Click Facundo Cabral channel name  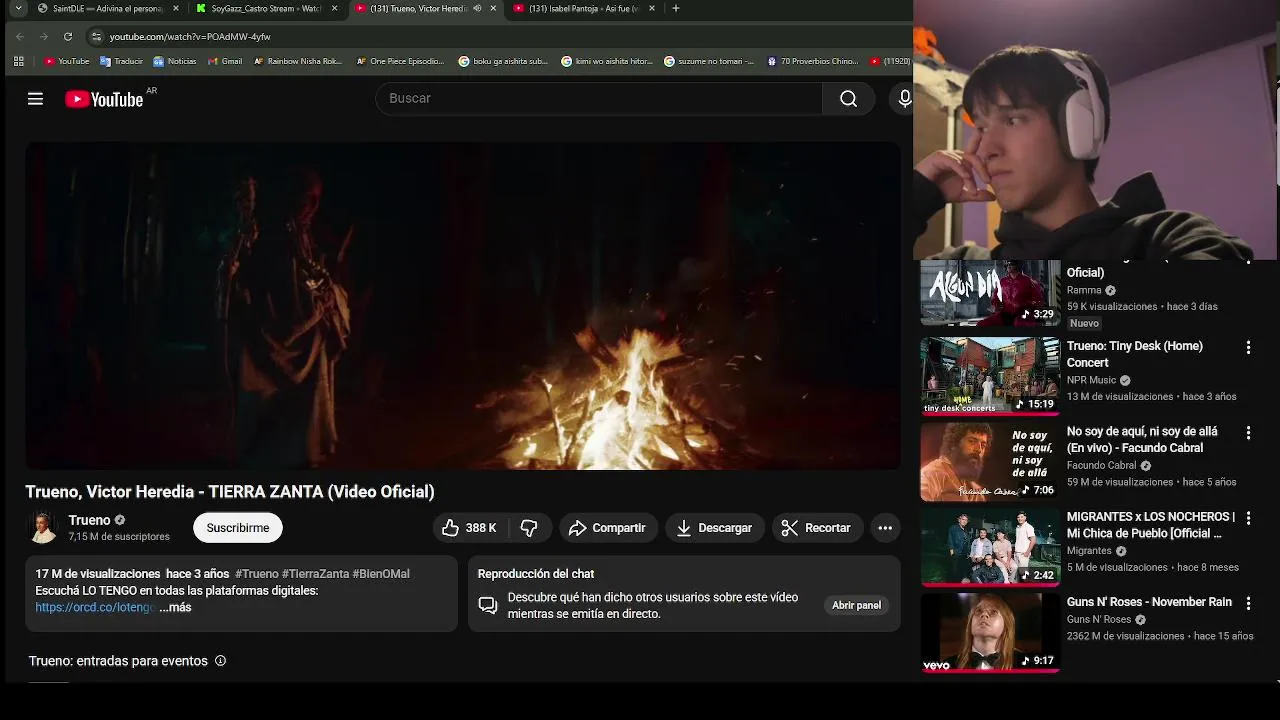tap(1102, 465)
